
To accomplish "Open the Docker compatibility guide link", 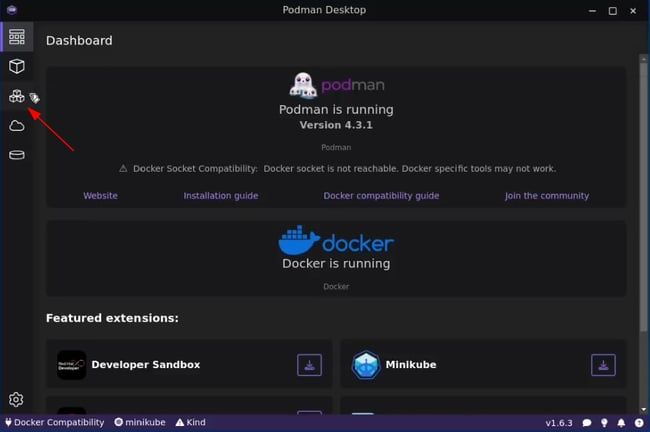I will 381,196.
